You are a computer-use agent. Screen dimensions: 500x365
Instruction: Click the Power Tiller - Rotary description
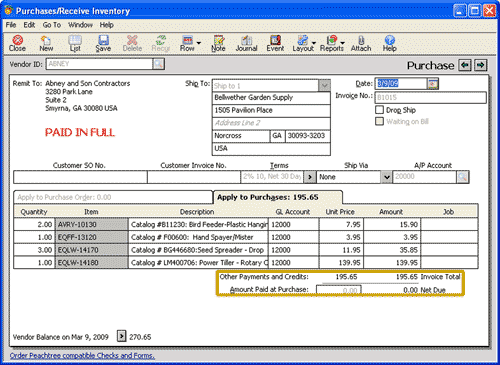click(198, 262)
